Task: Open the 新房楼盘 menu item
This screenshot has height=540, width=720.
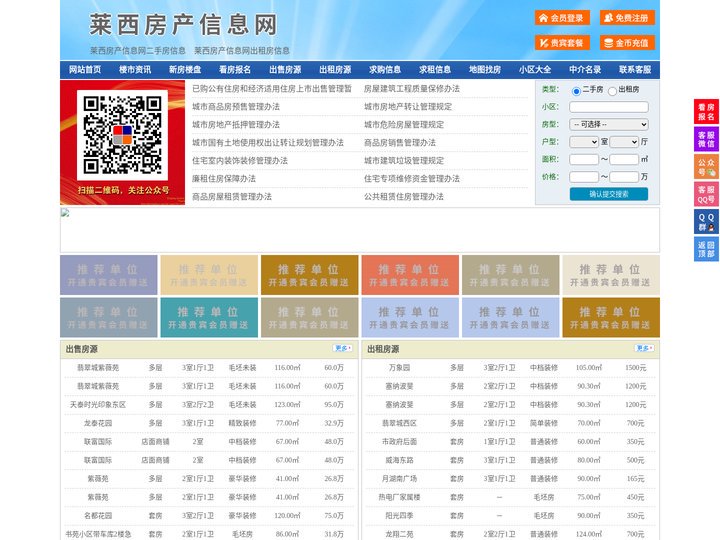Action: tap(185, 70)
